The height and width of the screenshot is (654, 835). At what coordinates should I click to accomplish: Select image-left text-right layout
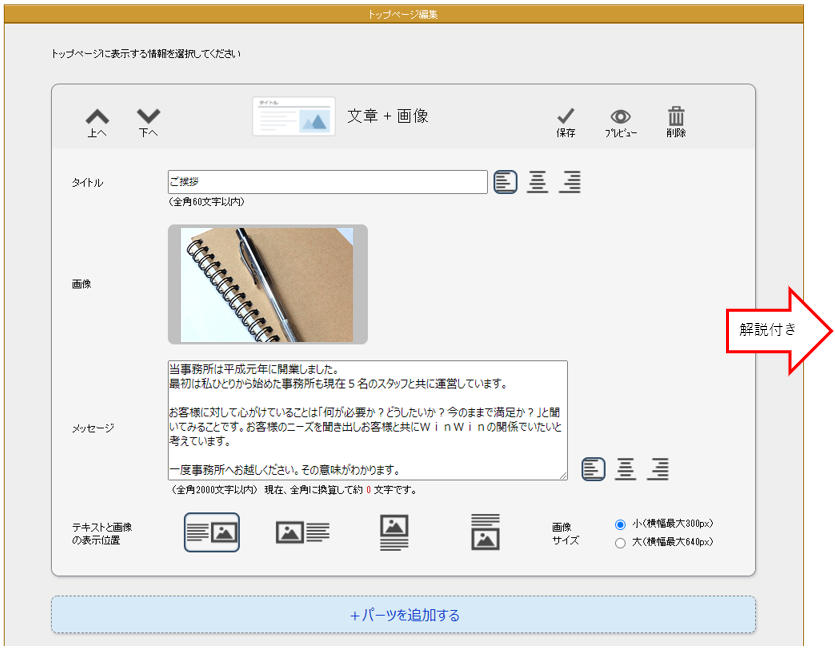coord(303,533)
